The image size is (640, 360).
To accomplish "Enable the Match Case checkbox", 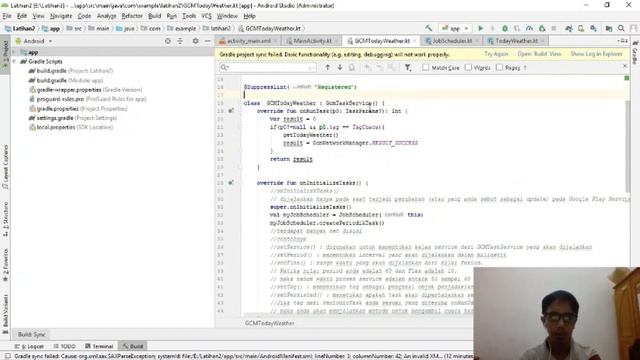I will click(426, 67).
